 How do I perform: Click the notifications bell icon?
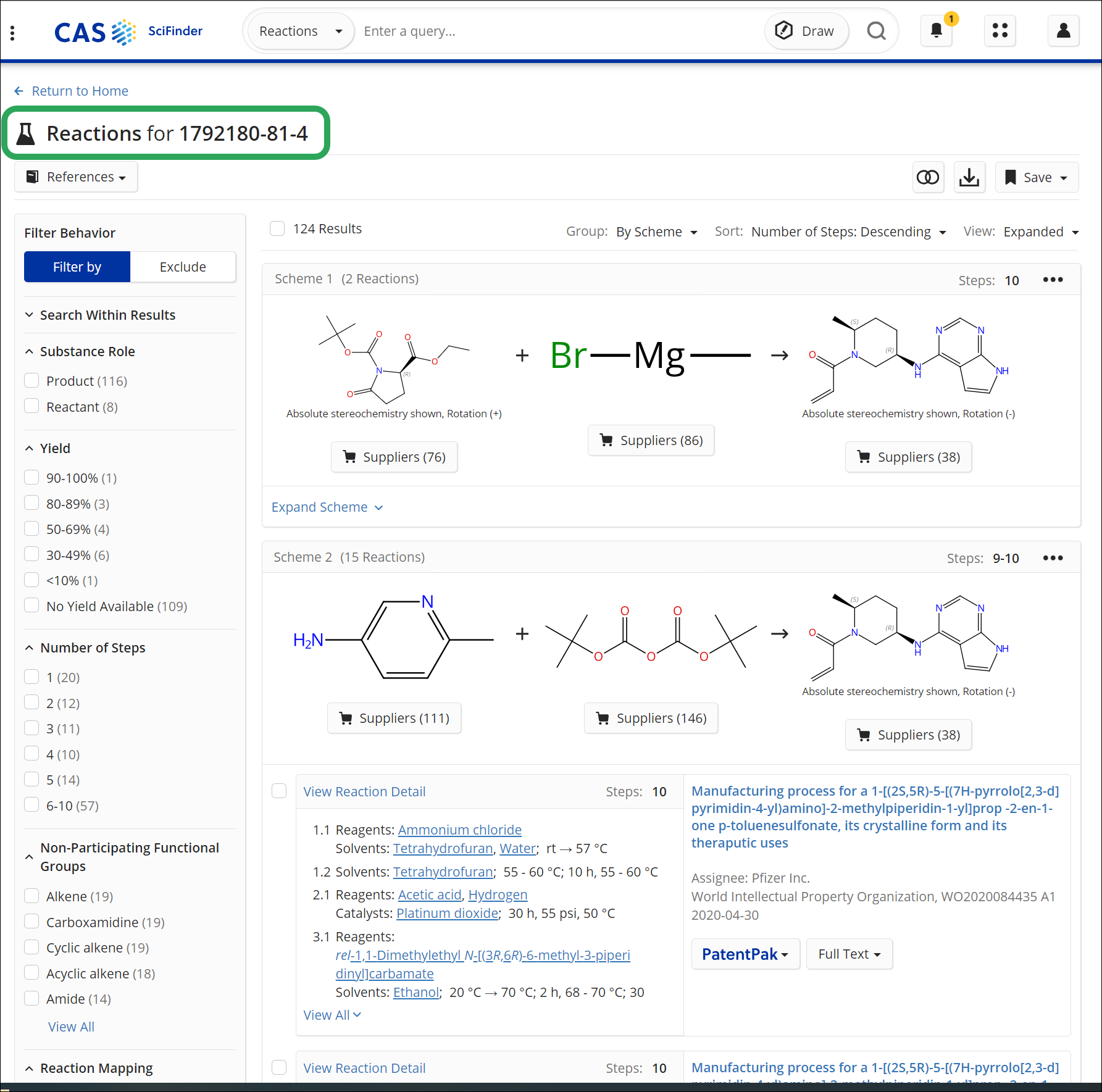coord(936,31)
